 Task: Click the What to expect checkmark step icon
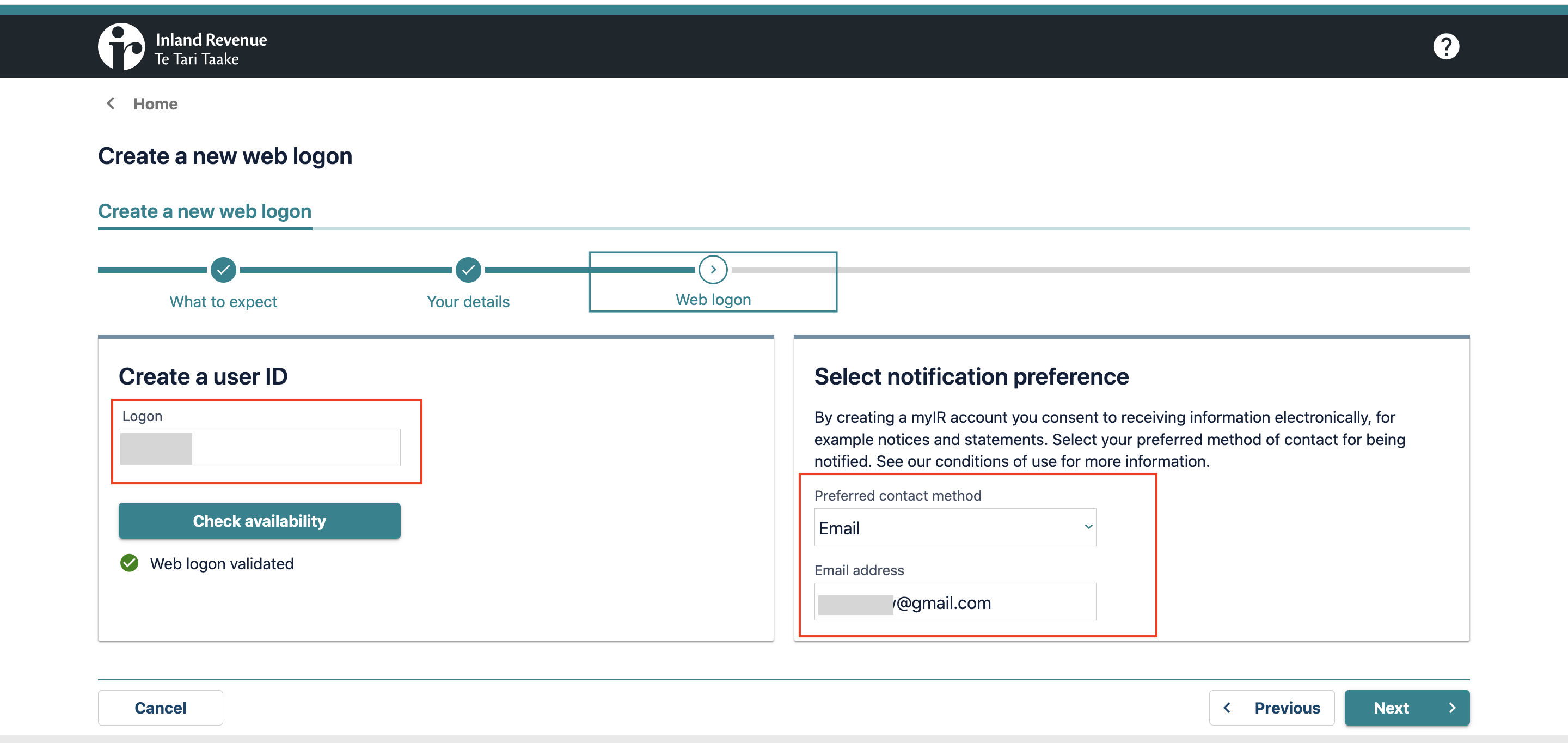[x=223, y=270]
